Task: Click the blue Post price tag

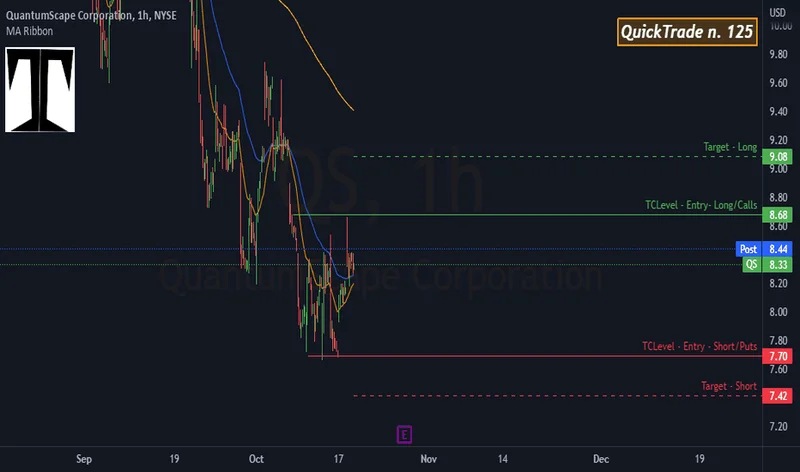Action: (x=747, y=248)
